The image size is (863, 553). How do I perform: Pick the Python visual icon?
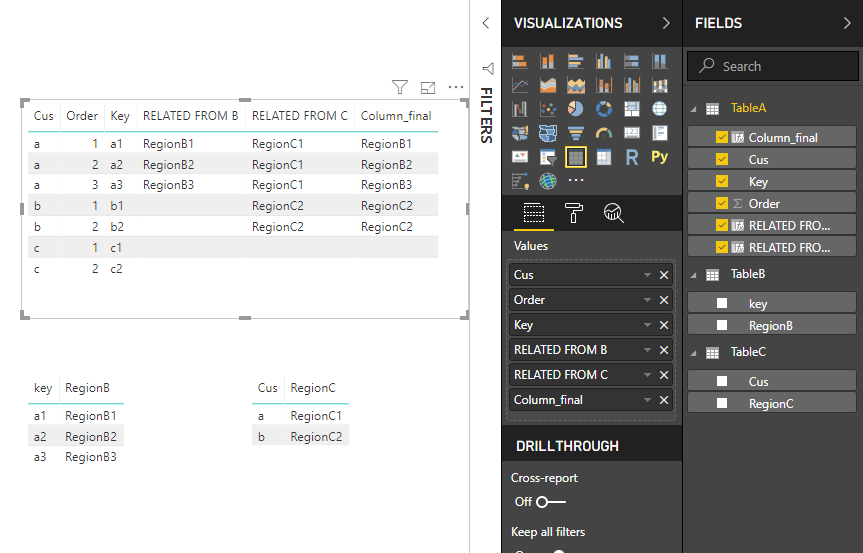(659, 157)
